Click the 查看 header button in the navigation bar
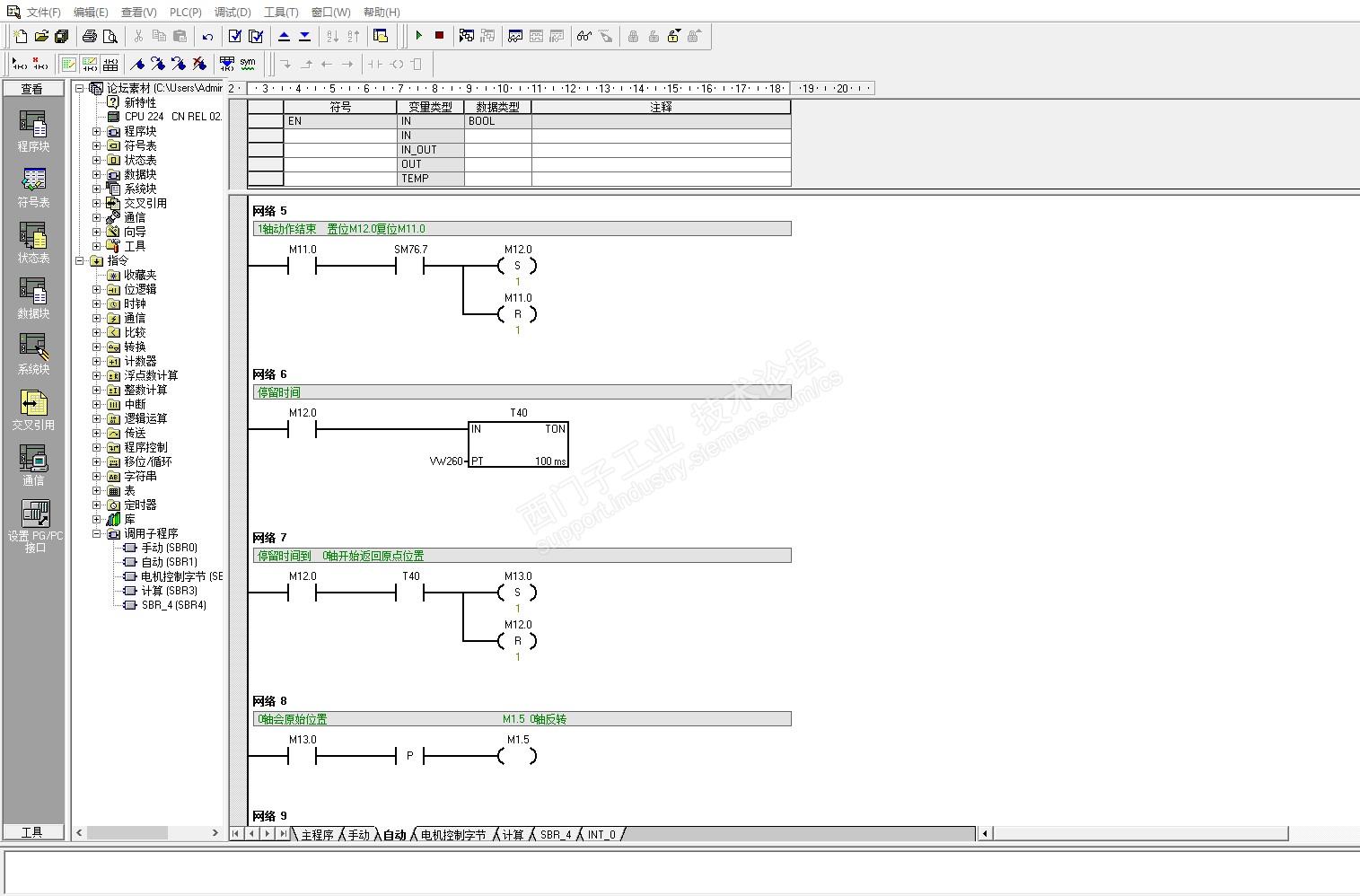This screenshot has width=1360, height=896. pyautogui.click(x=33, y=89)
